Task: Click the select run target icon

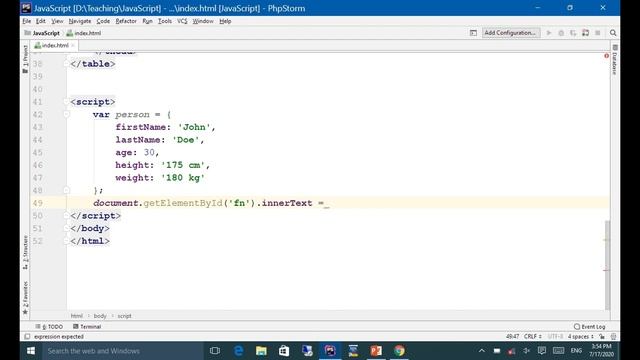Action: 473,33
